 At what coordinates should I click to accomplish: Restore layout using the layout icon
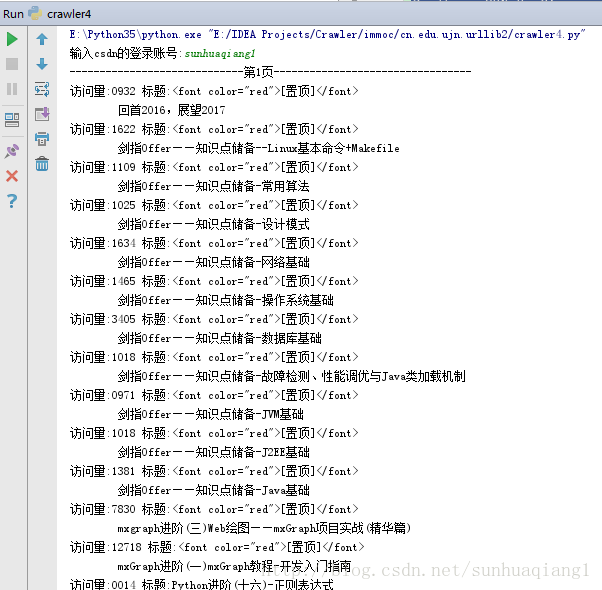pyautogui.click(x=12, y=120)
